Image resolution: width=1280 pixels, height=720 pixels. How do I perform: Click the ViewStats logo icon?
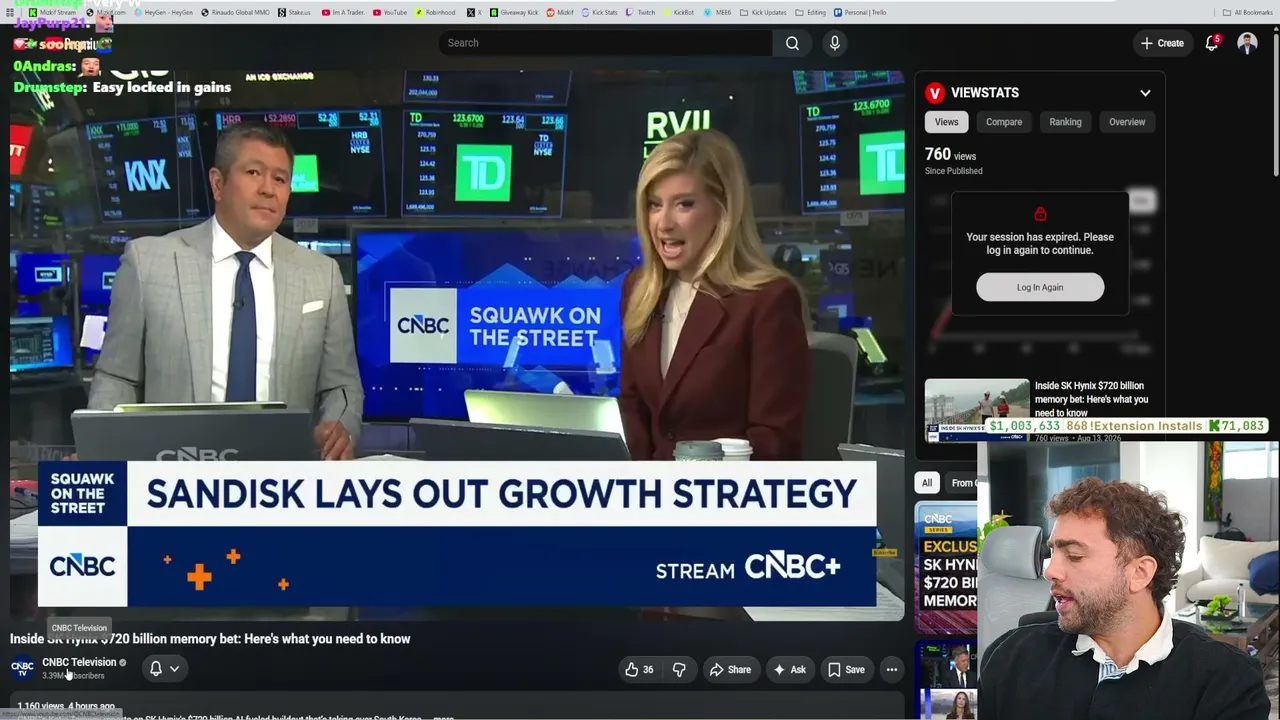[935, 93]
